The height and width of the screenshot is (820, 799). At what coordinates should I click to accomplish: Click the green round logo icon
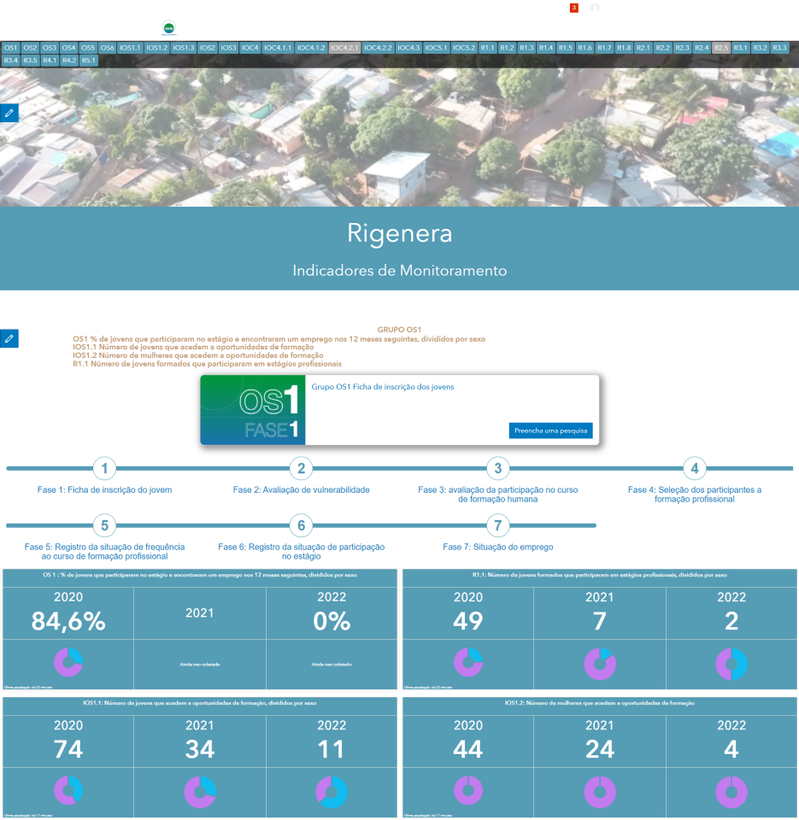169,28
